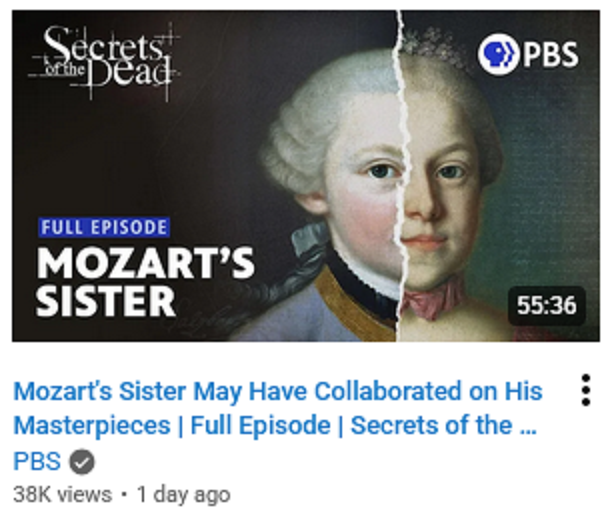The image size is (610, 530).
Task: Click the Secrets of the Dead logo
Action: coord(104,62)
